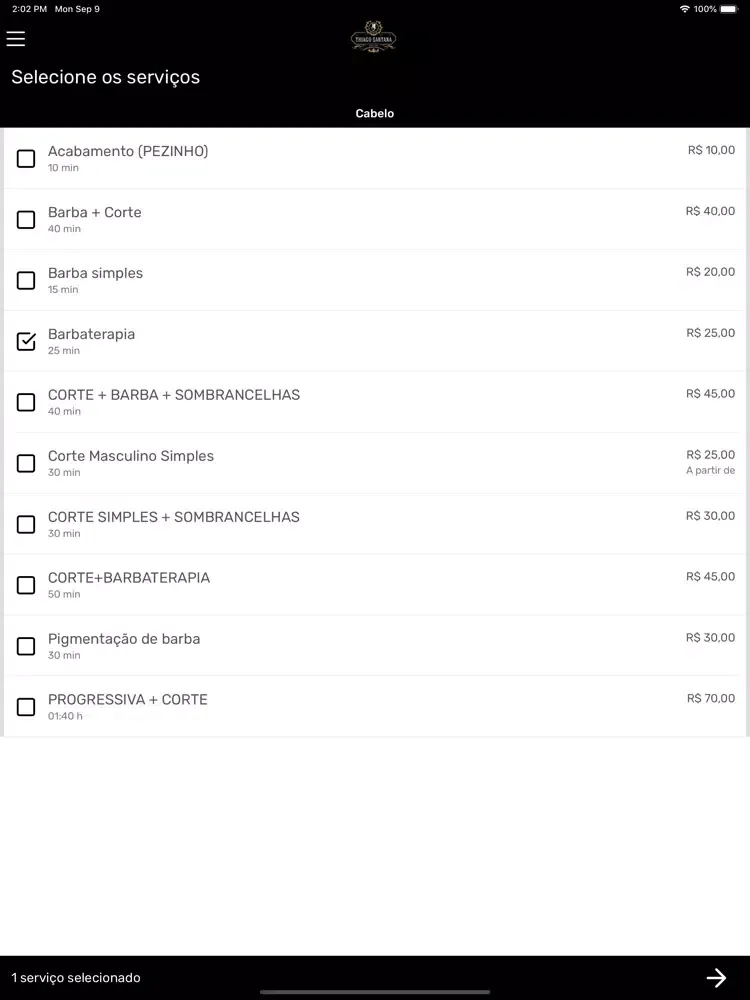Check the Corte Masculino Simples checkbox
The image size is (750, 1000).
pos(26,463)
